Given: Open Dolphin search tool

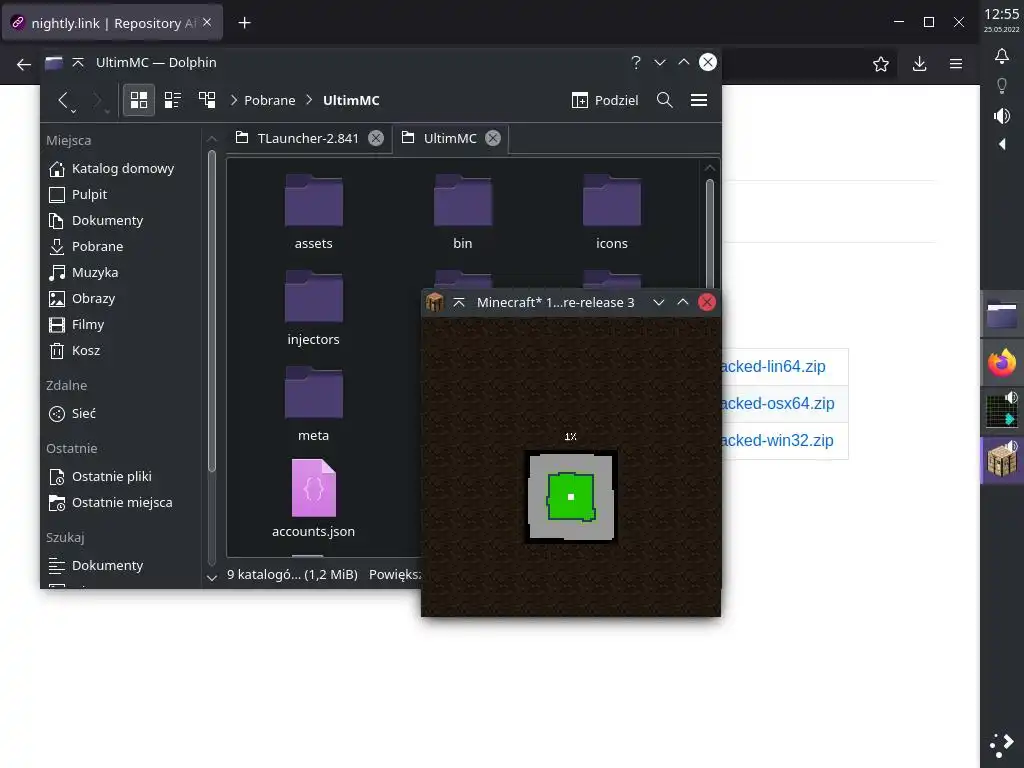Looking at the screenshot, I should [665, 100].
